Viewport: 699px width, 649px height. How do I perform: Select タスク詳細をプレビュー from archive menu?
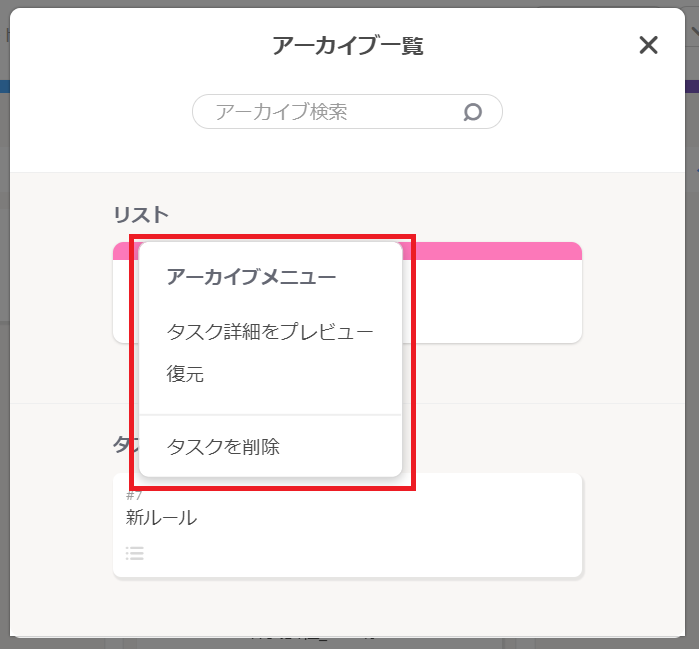point(270,331)
